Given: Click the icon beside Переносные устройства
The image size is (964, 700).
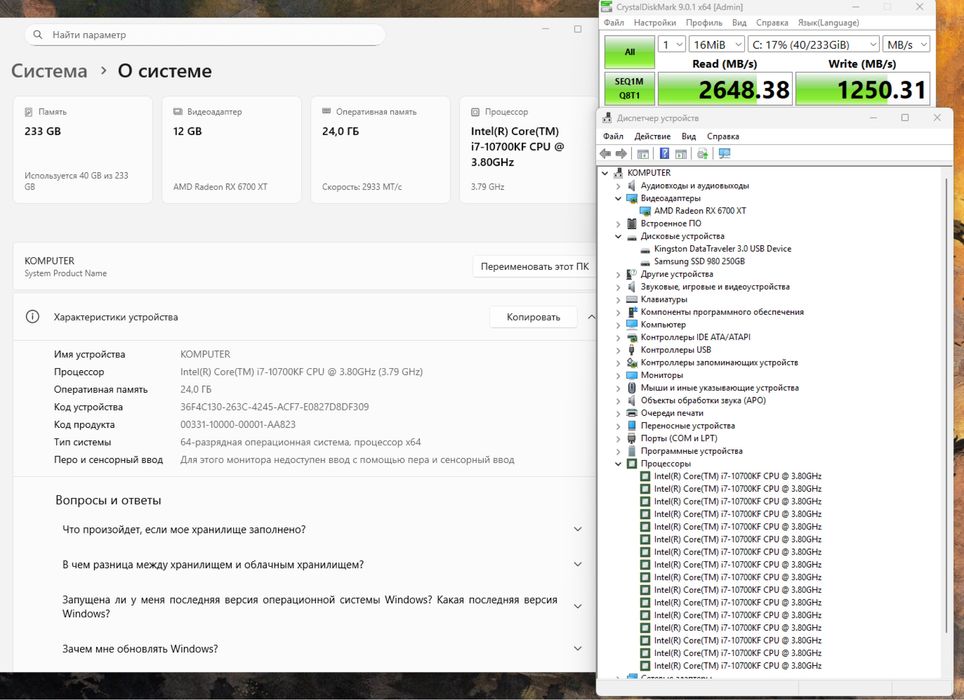Looking at the screenshot, I should 631,425.
